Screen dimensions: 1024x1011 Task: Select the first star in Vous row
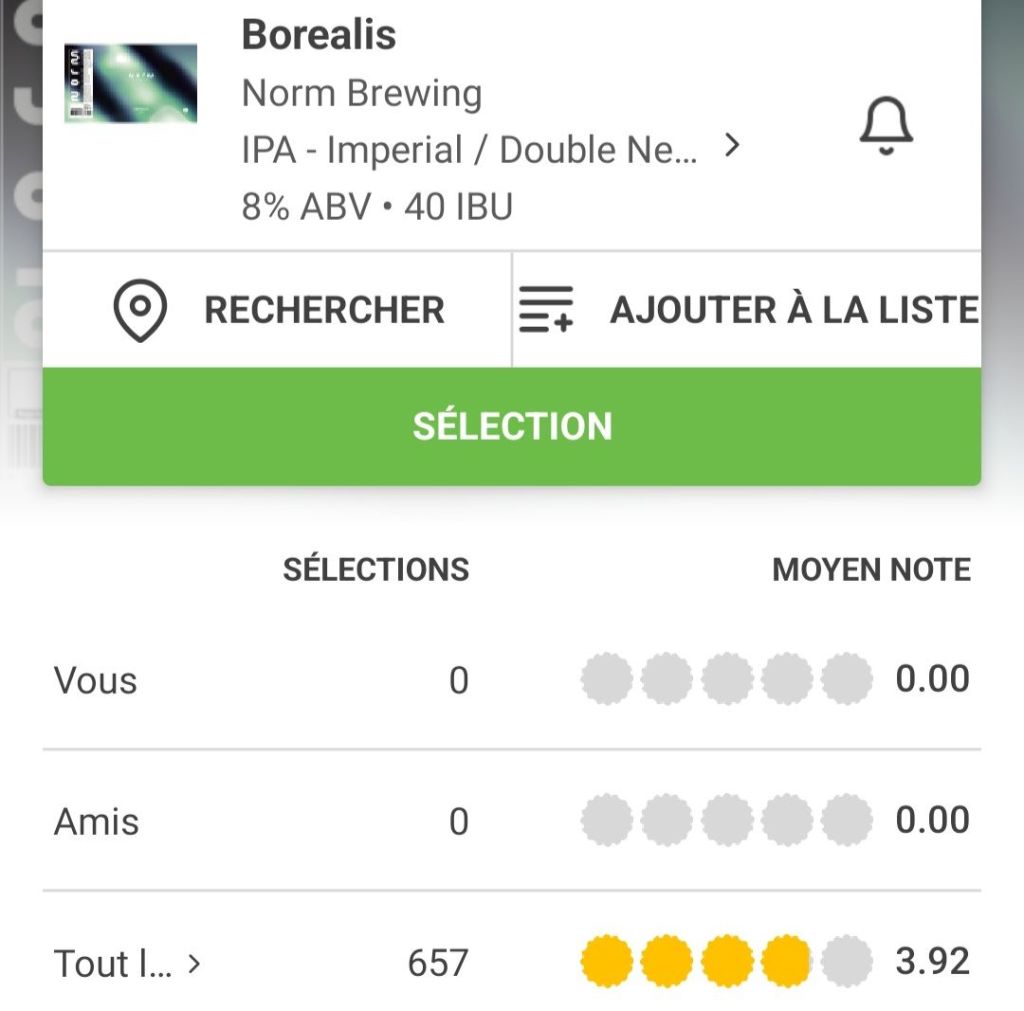coord(606,680)
